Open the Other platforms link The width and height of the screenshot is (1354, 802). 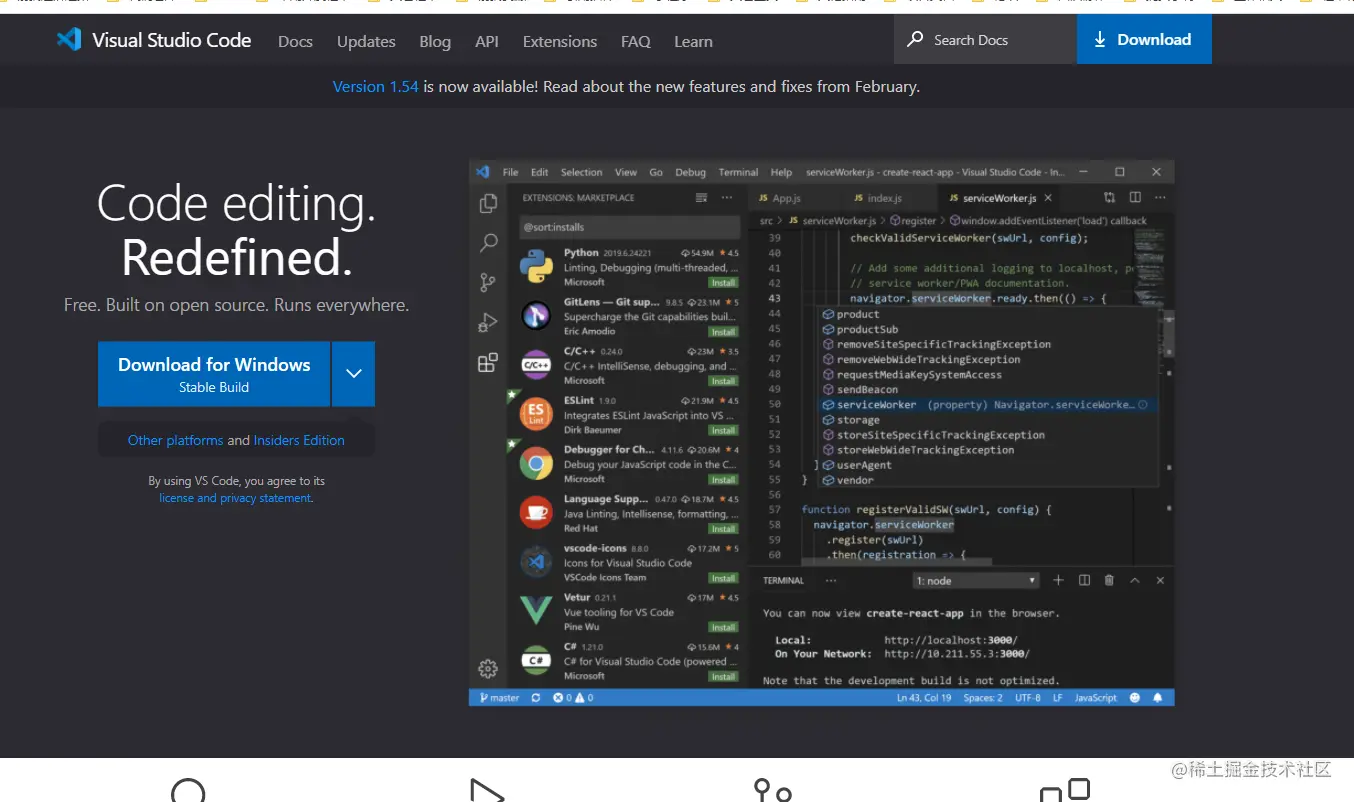[176, 440]
